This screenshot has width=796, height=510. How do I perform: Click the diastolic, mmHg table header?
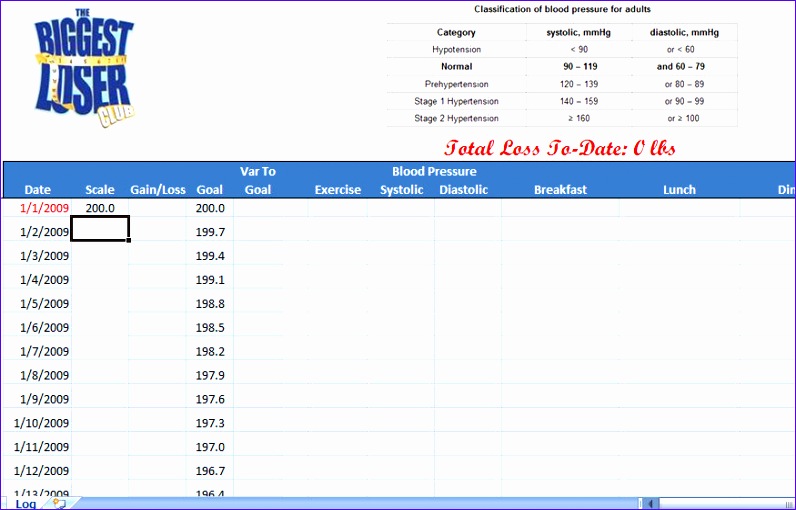point(684,32)
